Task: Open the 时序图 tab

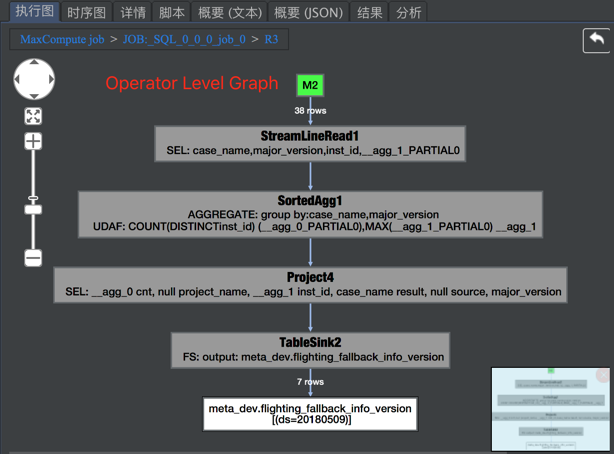Action: pos(87,13)
